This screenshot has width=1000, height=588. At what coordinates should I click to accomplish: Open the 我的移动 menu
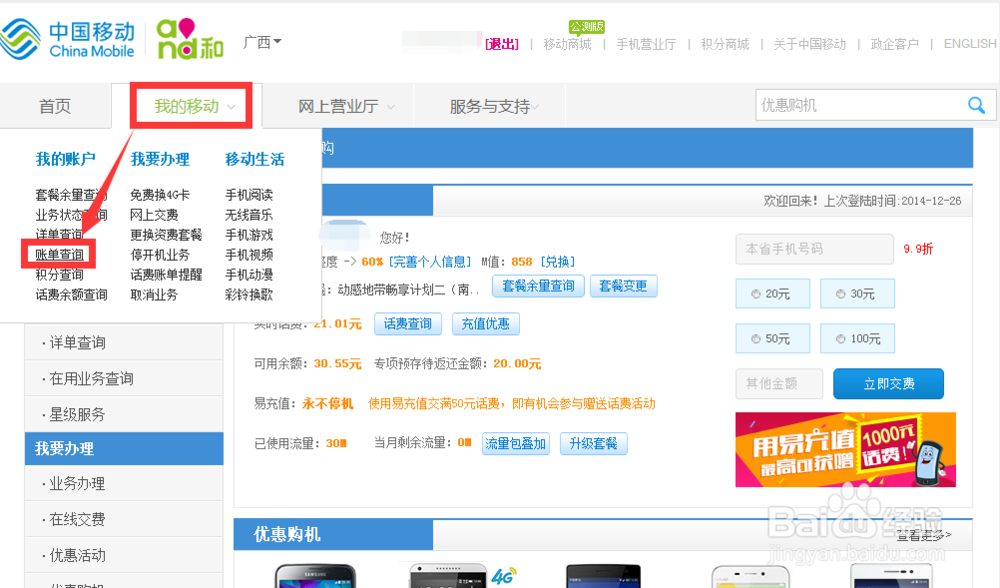tap(190, 104)
